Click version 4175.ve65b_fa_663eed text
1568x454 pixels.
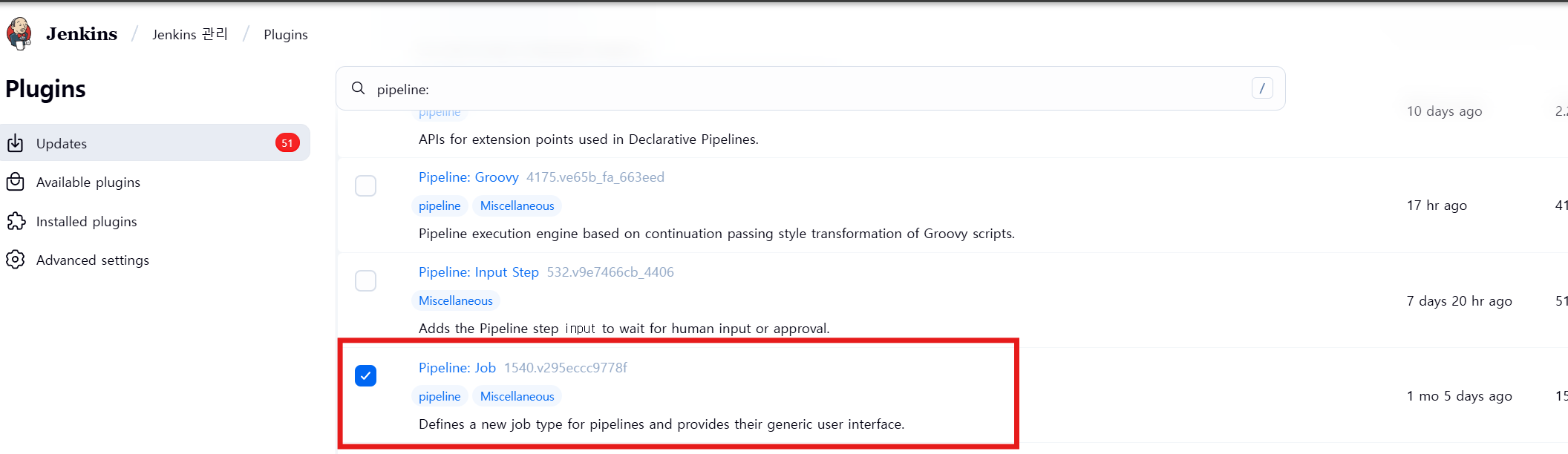point(595,177)
